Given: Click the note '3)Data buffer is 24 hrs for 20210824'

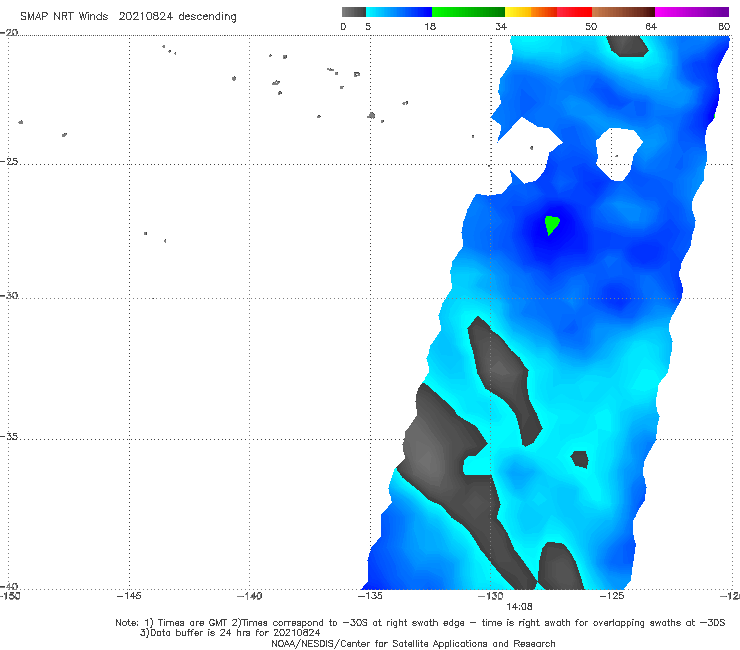Looking at the screenshot, I should 230,633.
